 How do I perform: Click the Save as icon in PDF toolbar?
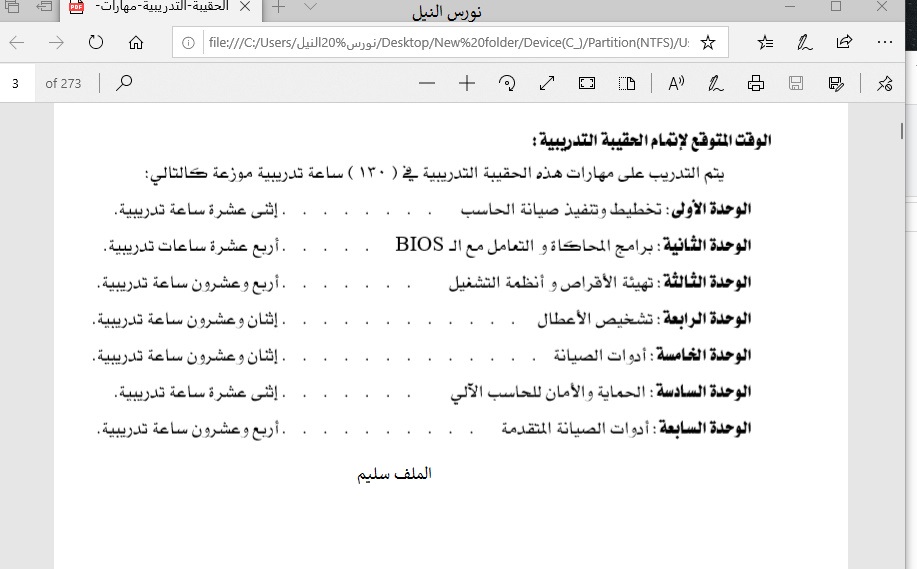point(836,84)
